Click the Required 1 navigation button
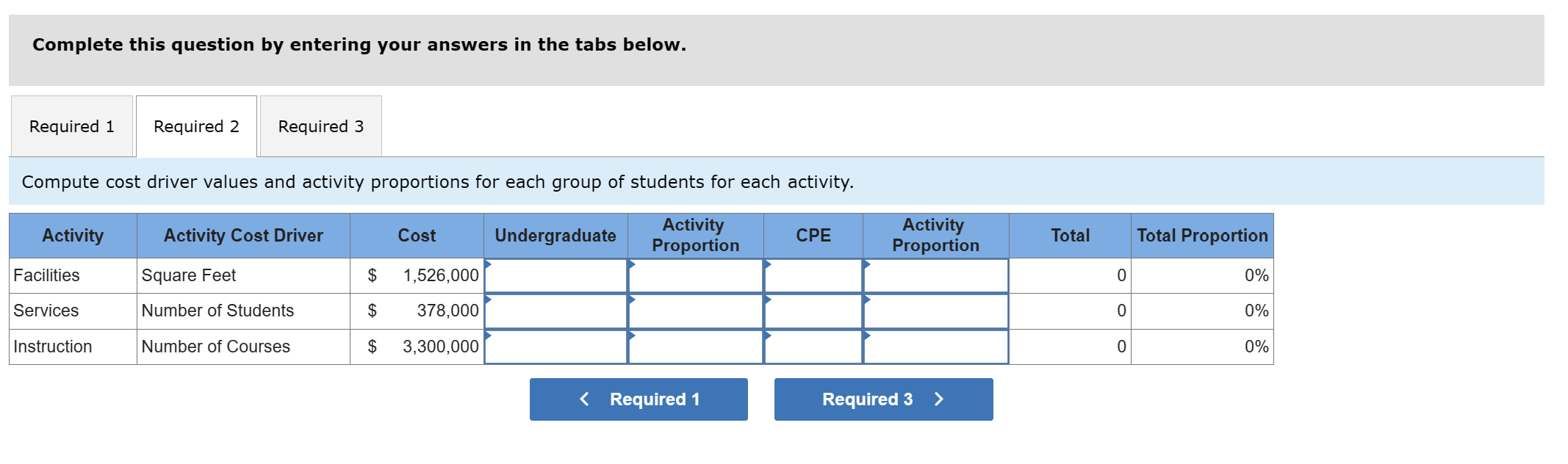1568x464 pixels. 638,399
